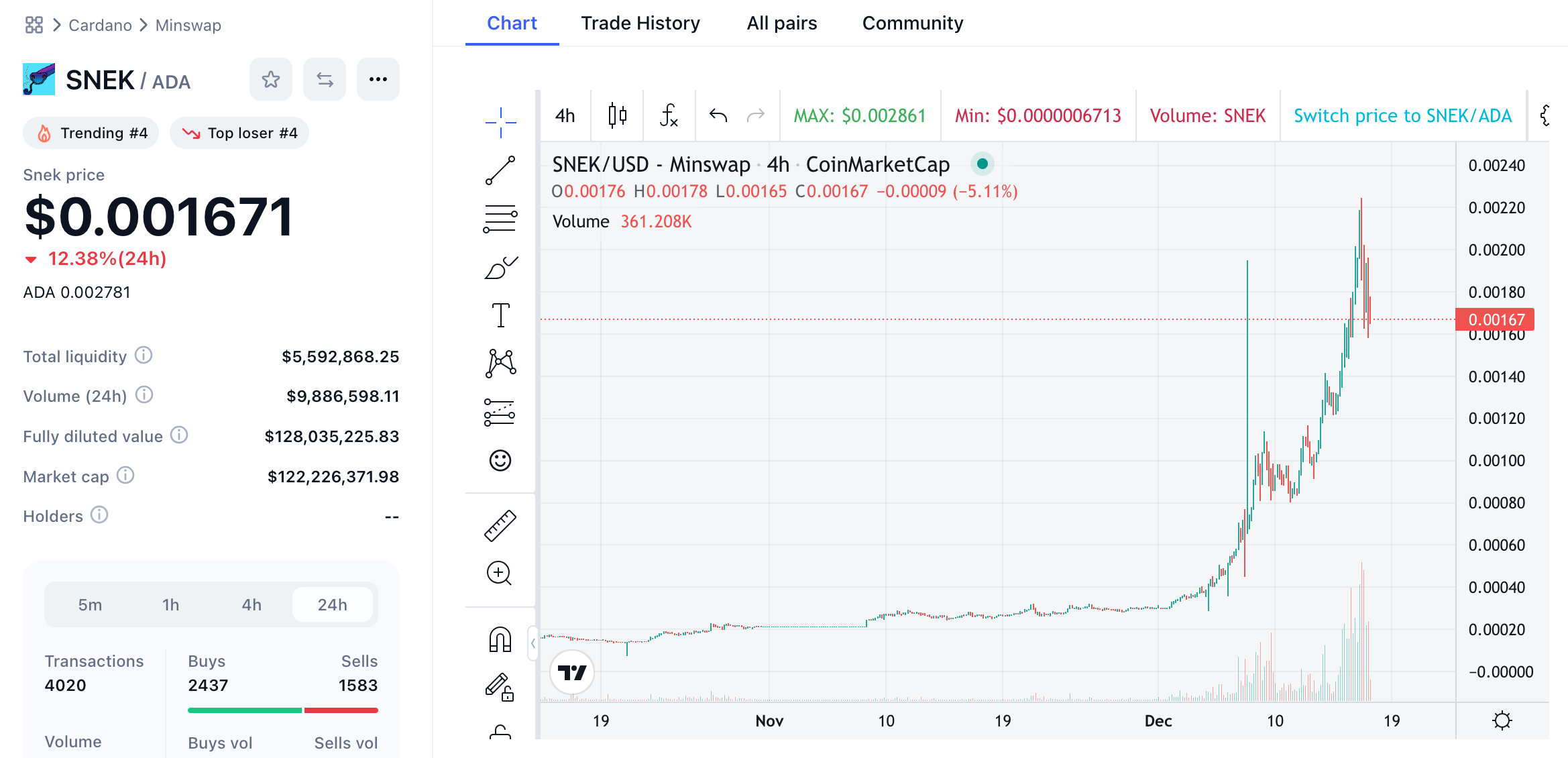Show Volume (24h) info icon
This screenshot has height=758, width=1568.
coord(144,394)
